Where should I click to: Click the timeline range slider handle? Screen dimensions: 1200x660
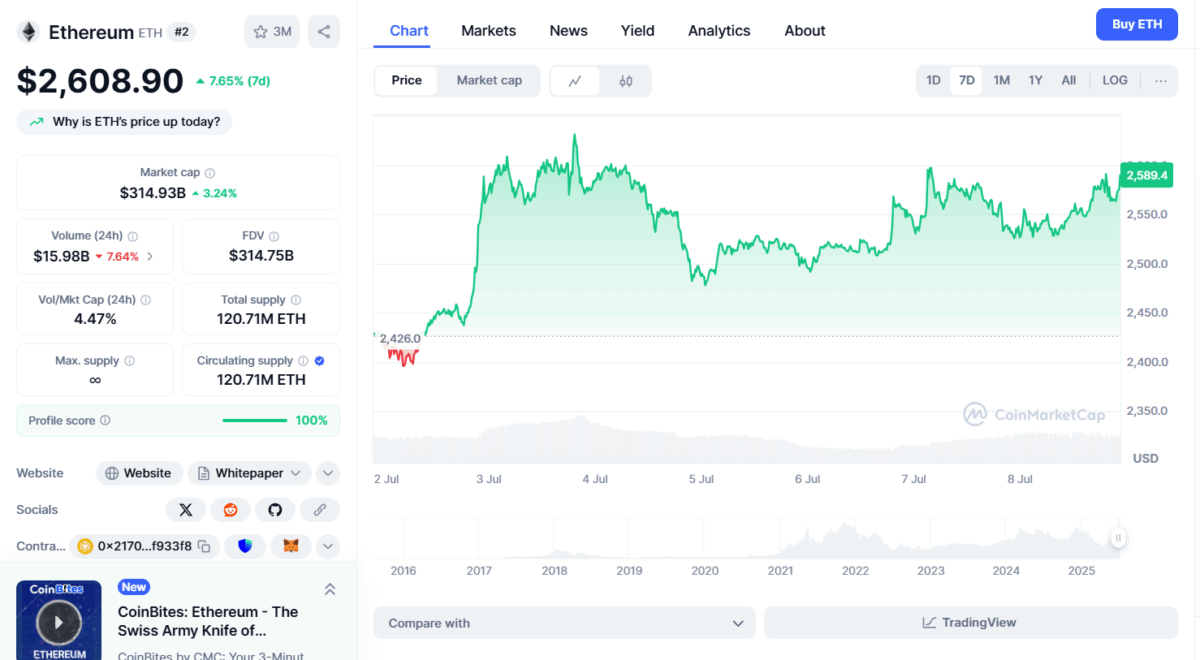[x=1118, y=538]
